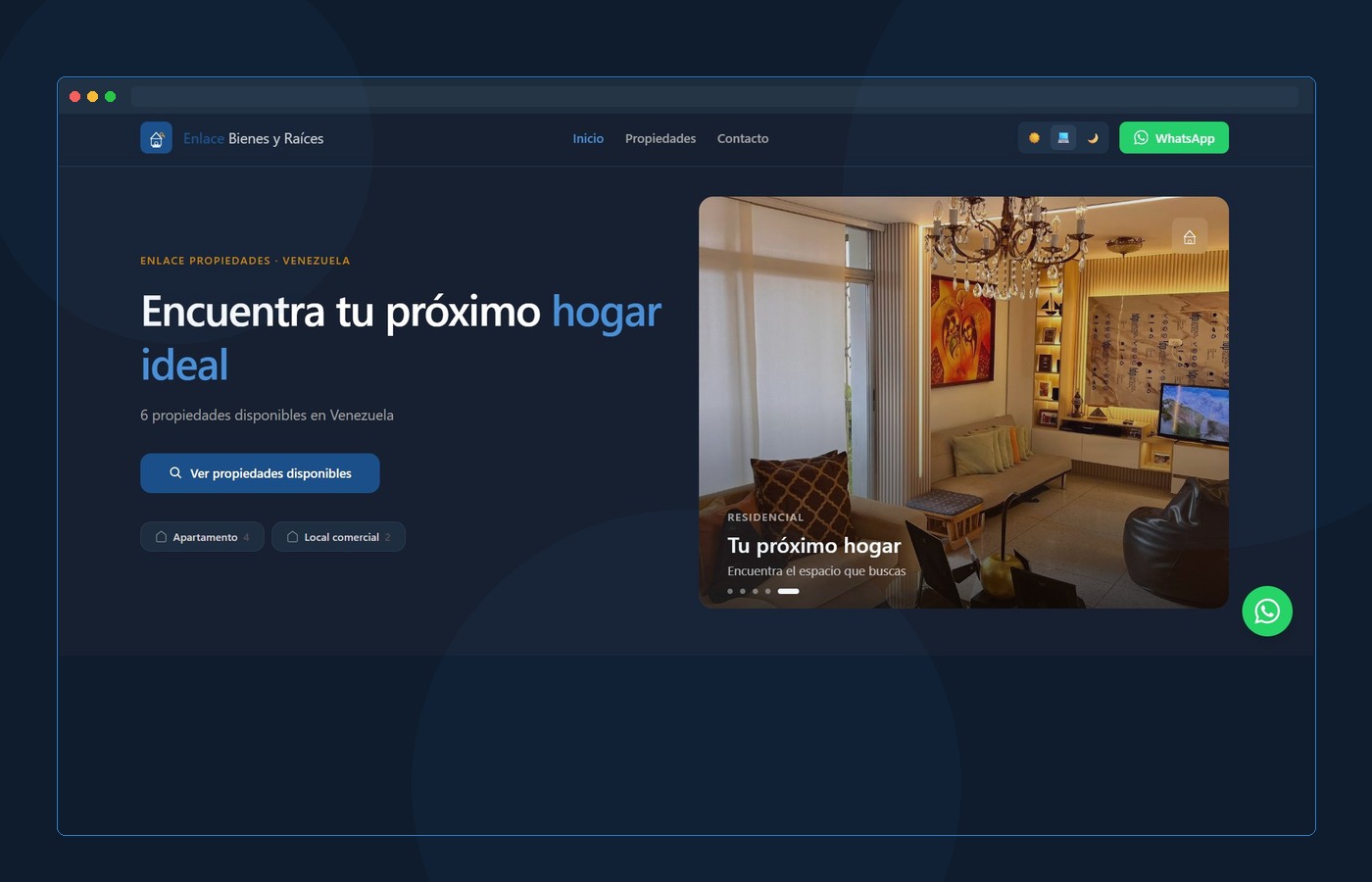Viewport: 1372px width, 882px height.
Task: Click 'Tu próximo hogar' slide title
Action: click(x=814, y=546)
